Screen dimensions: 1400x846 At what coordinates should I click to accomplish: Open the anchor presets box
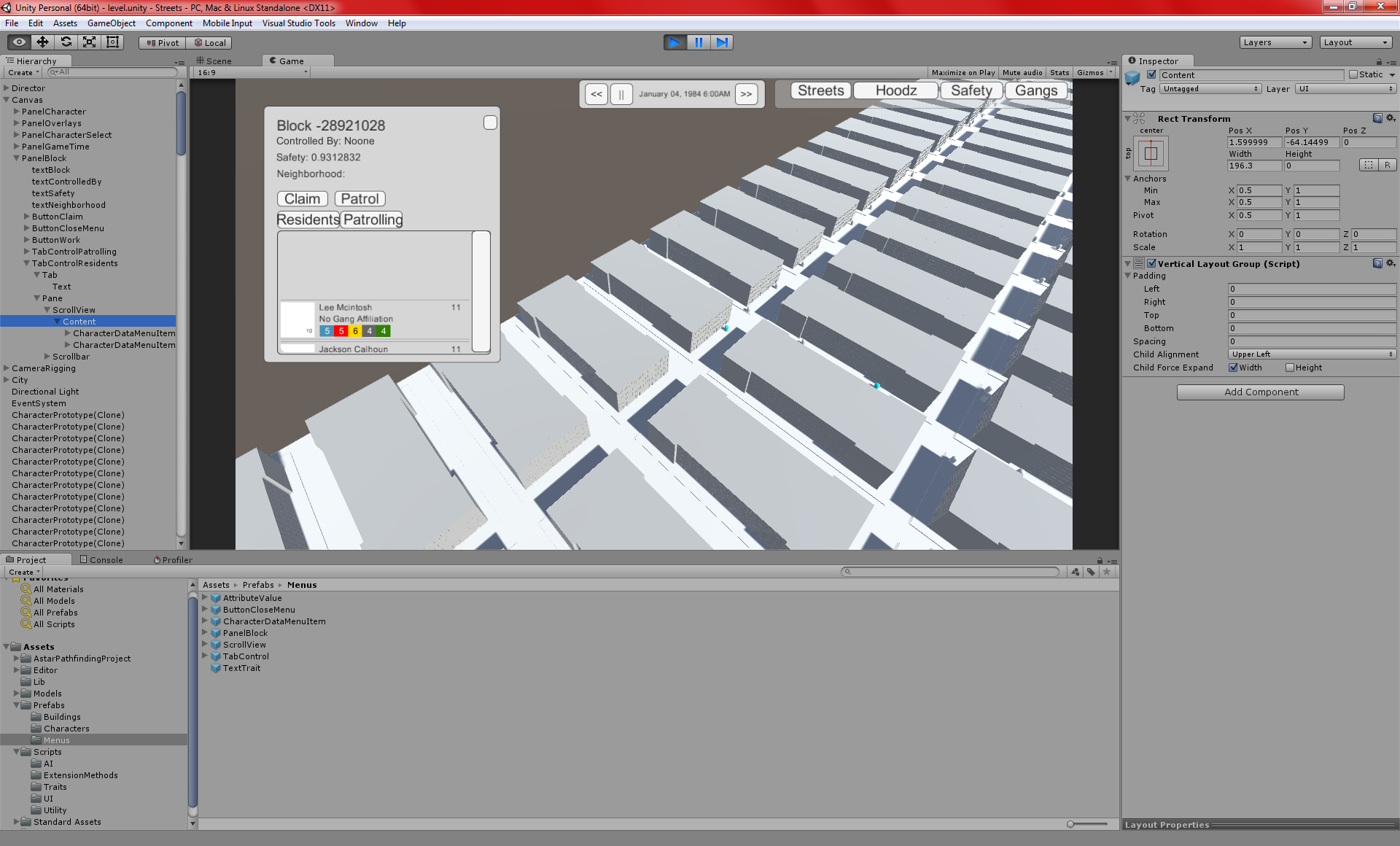(x=1151, y=153)
